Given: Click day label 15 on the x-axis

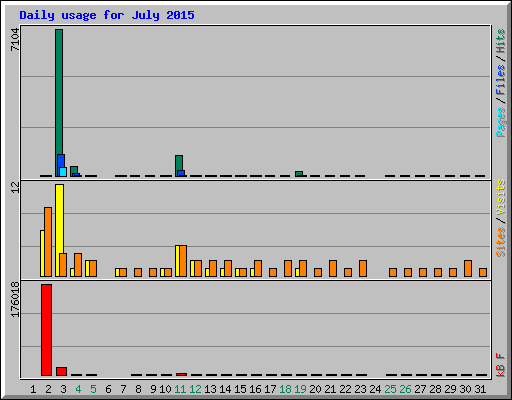Looking at the screenshot, I should tap(240, 389).
